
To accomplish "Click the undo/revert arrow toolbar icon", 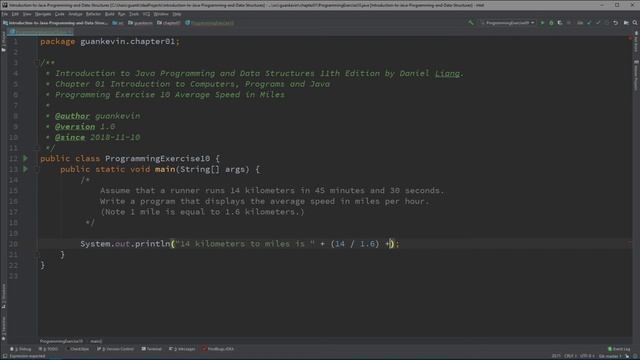I will [x=616, y=23].
